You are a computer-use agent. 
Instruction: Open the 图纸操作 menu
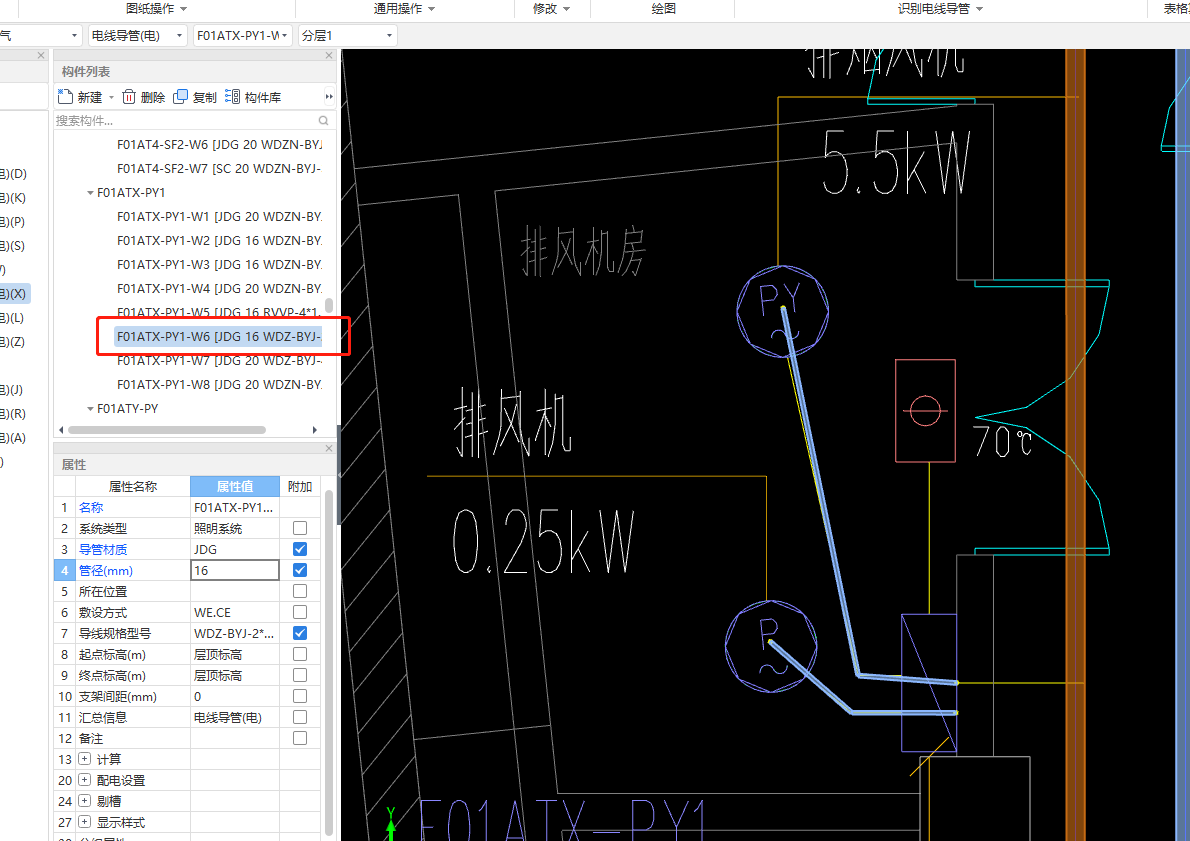click(156, 8)
